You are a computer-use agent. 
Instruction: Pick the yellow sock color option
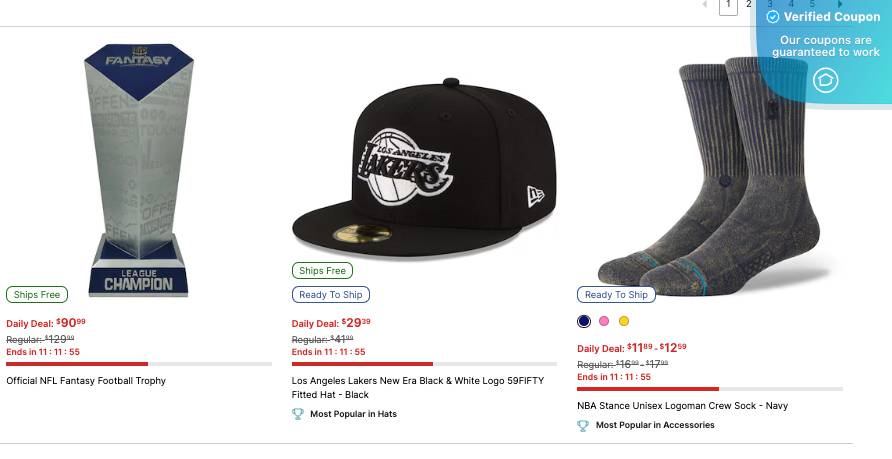tap(624, 321)
